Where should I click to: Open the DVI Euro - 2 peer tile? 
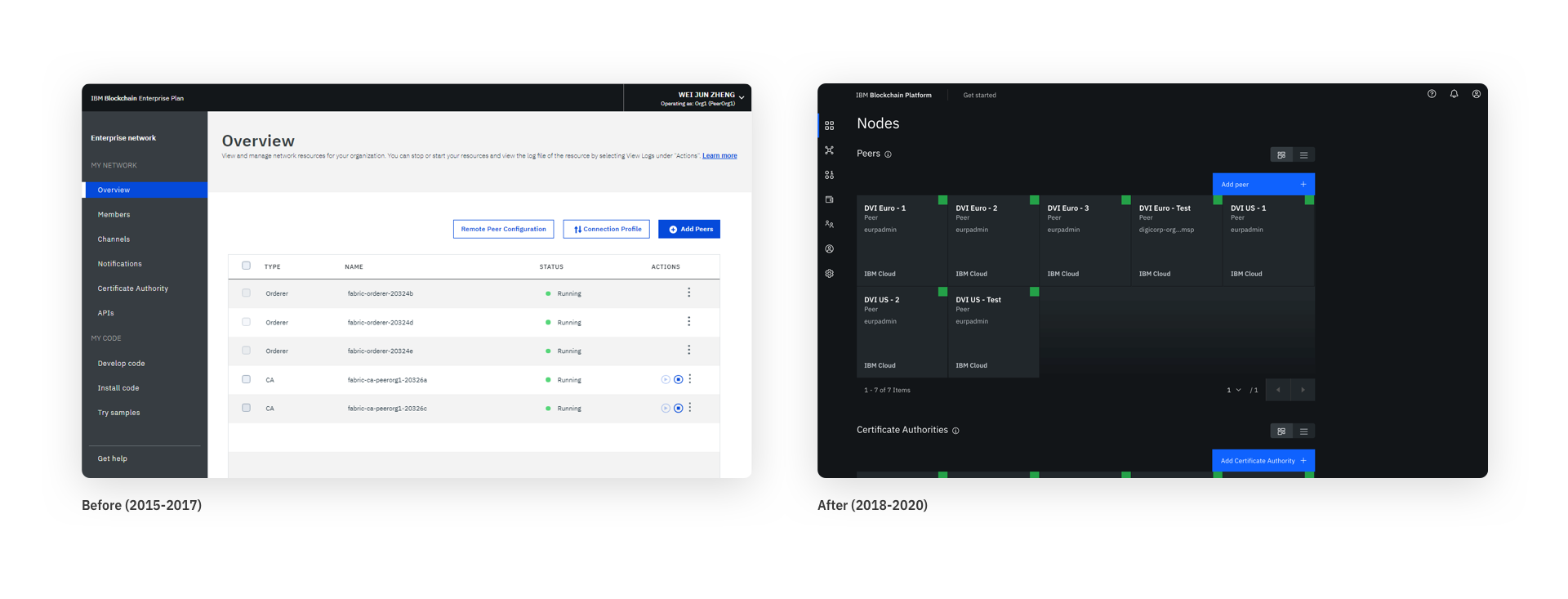(x=993, y=240)
